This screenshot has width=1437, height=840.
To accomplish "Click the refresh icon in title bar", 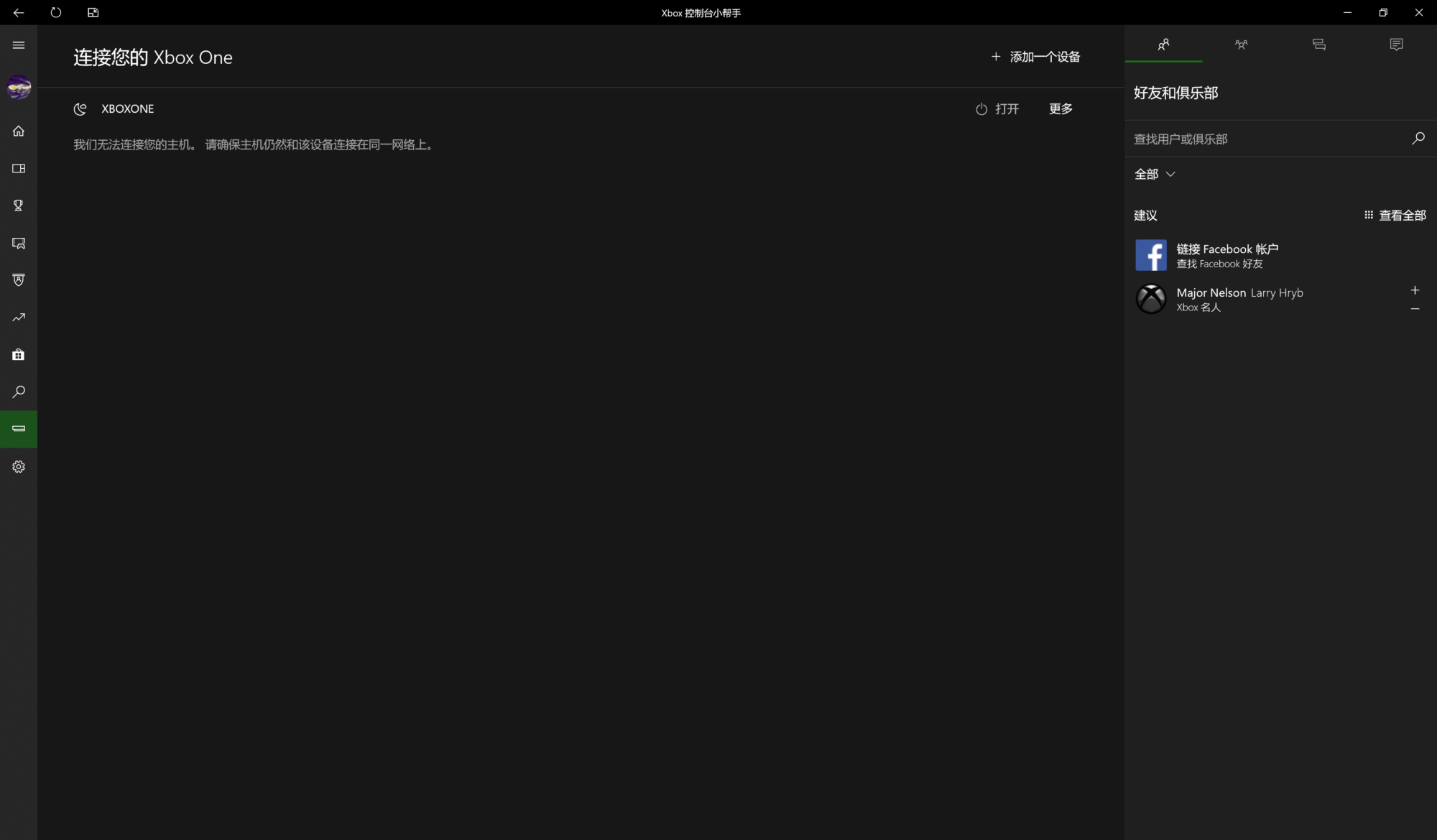I will 56,12.
